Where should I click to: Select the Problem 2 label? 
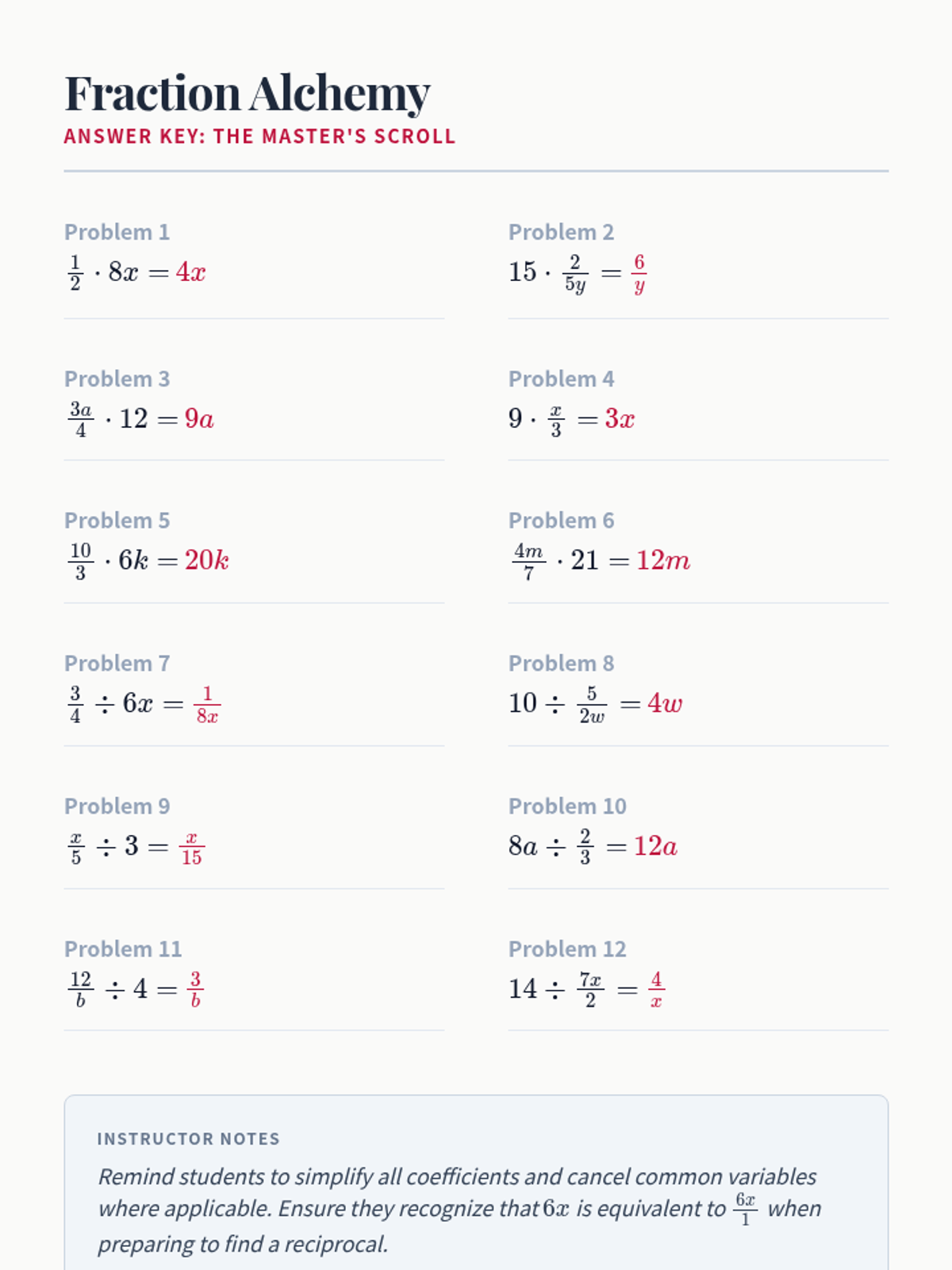point(561,232)
